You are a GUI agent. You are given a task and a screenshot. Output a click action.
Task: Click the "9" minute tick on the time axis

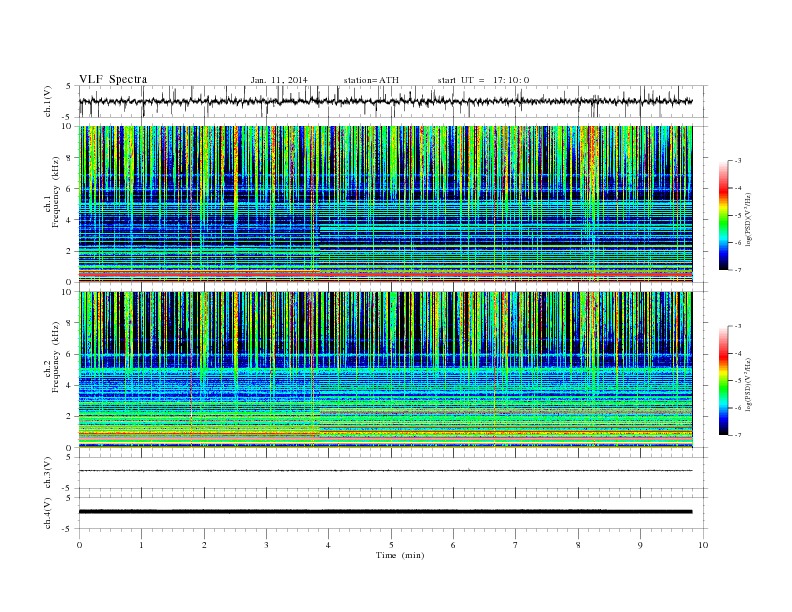(640, 545)
